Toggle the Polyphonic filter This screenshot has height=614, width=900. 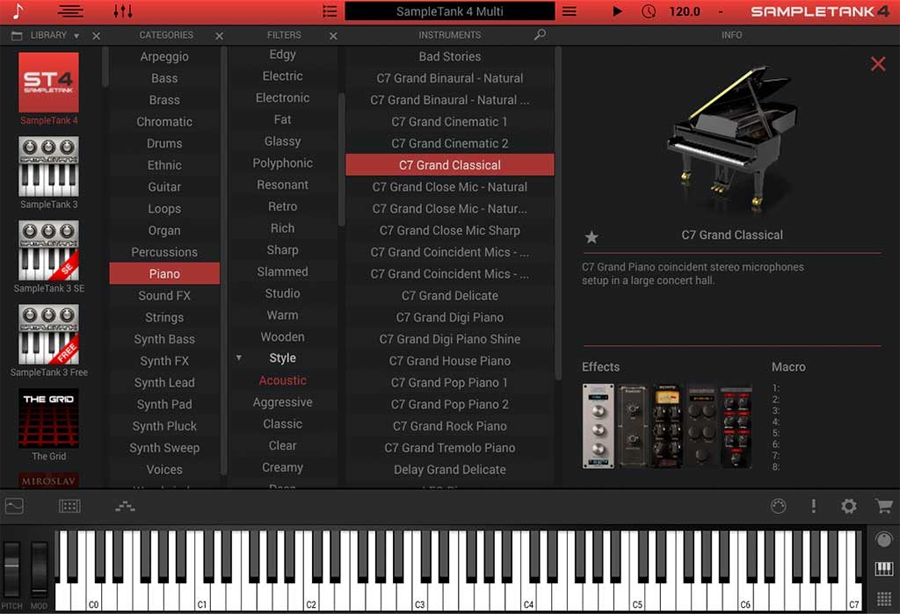(282, 163)
